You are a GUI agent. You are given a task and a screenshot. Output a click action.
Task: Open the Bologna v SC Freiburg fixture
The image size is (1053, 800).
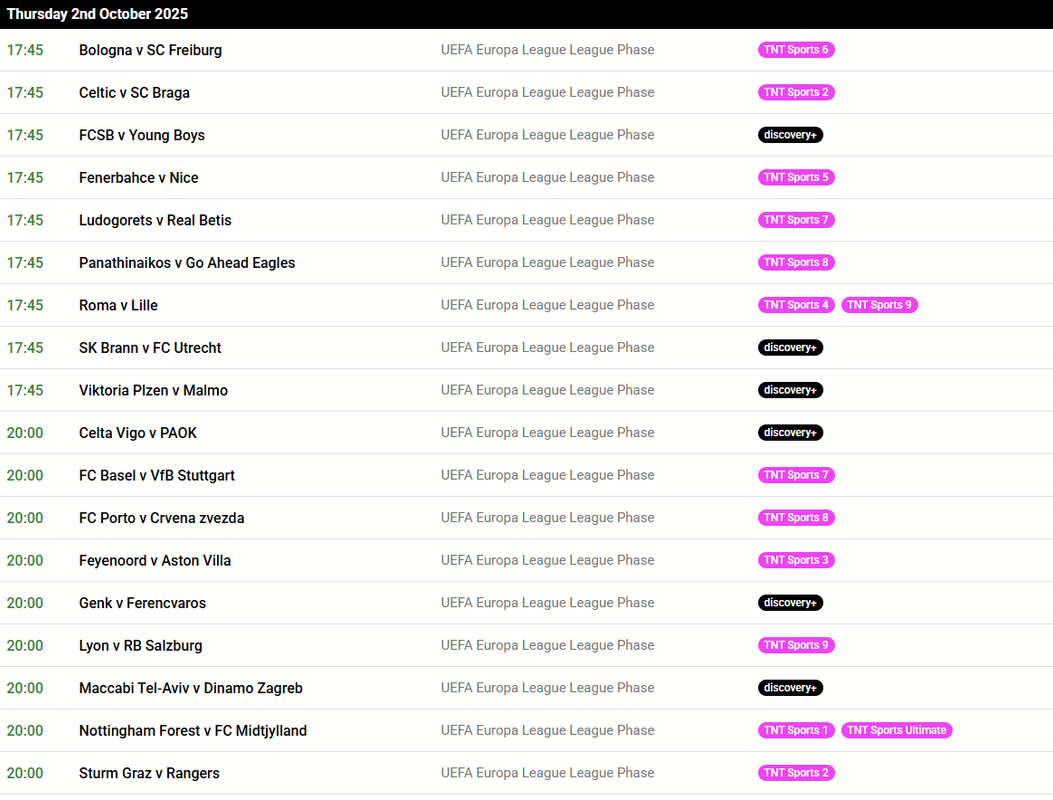click(x=150, y=50)
